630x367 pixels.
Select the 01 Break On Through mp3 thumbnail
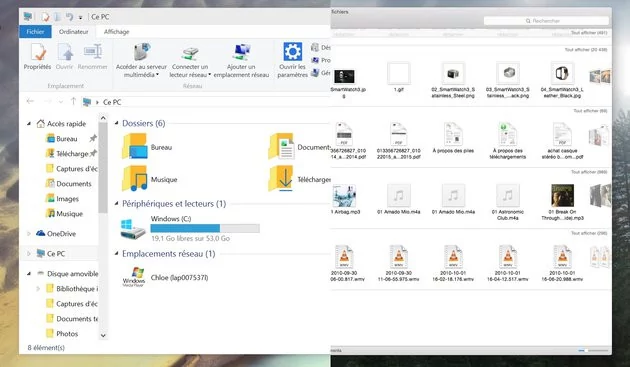click(x=562, y=195)
